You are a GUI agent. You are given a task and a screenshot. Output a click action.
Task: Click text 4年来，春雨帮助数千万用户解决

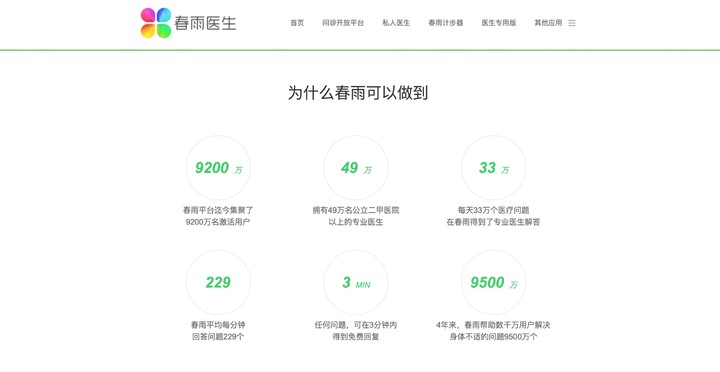(x=494, y=325)
